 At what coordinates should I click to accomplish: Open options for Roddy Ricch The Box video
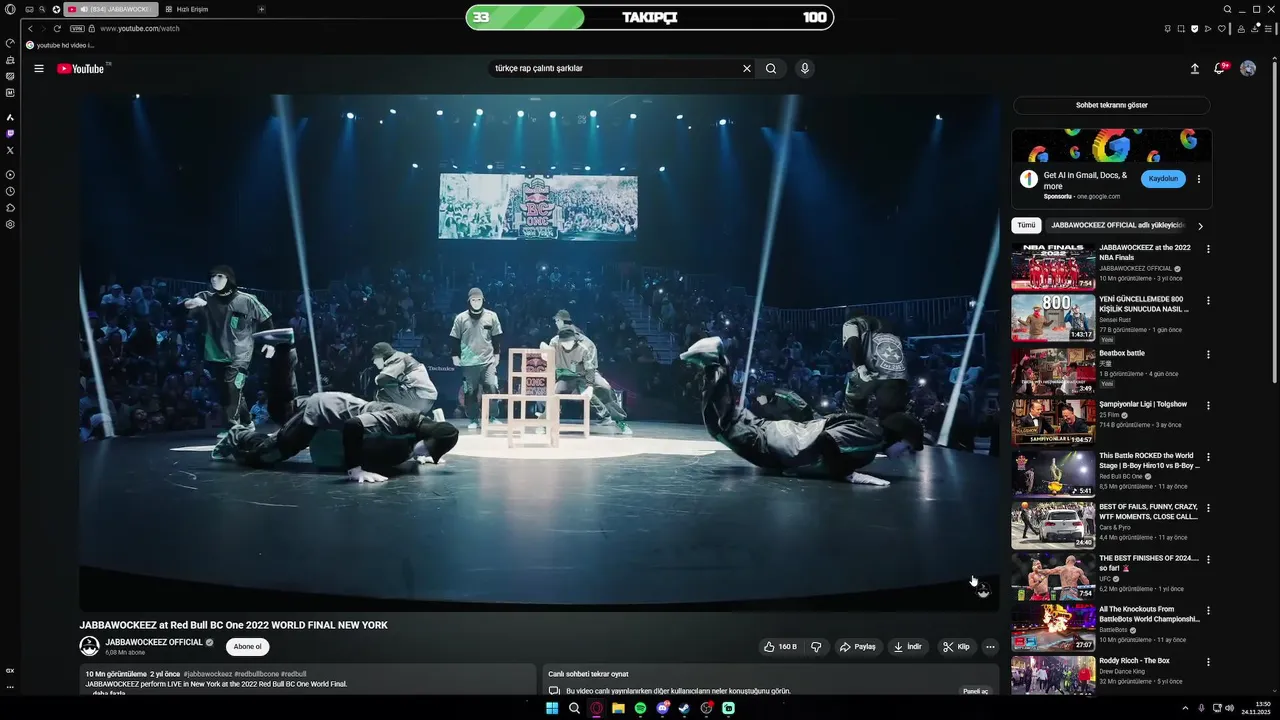1208,662
